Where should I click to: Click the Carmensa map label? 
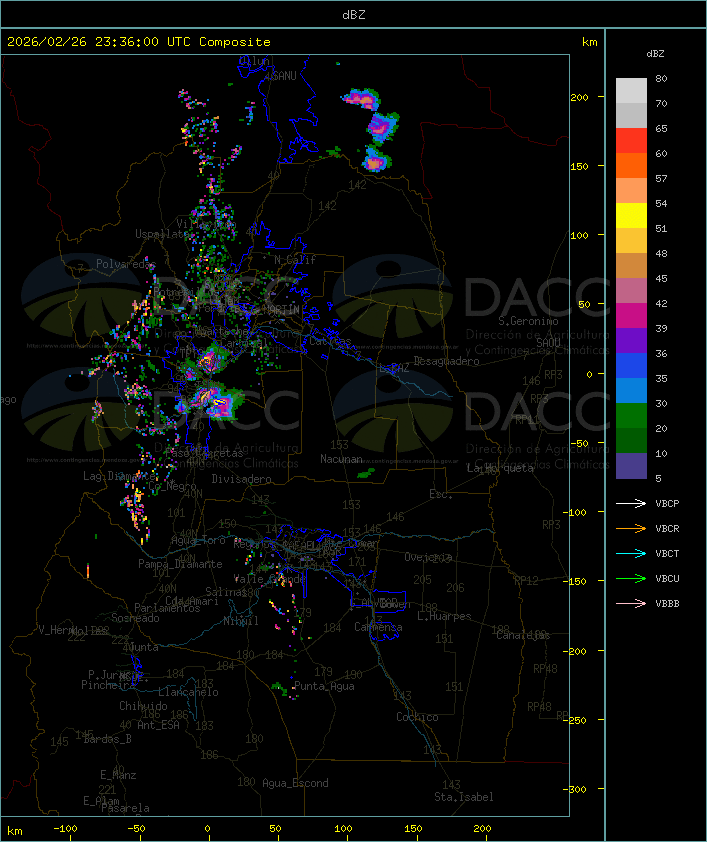(x=378, y=627)
